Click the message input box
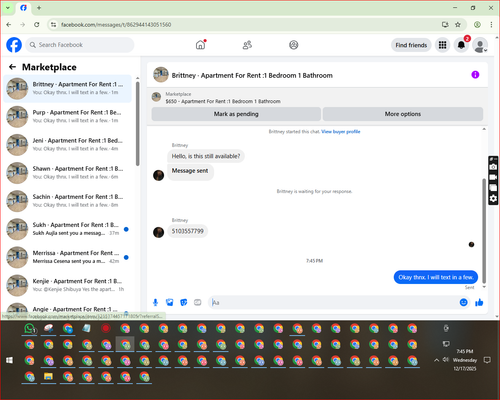The height and width of the screenshot is (400, 500). click(x=333, y=303)
